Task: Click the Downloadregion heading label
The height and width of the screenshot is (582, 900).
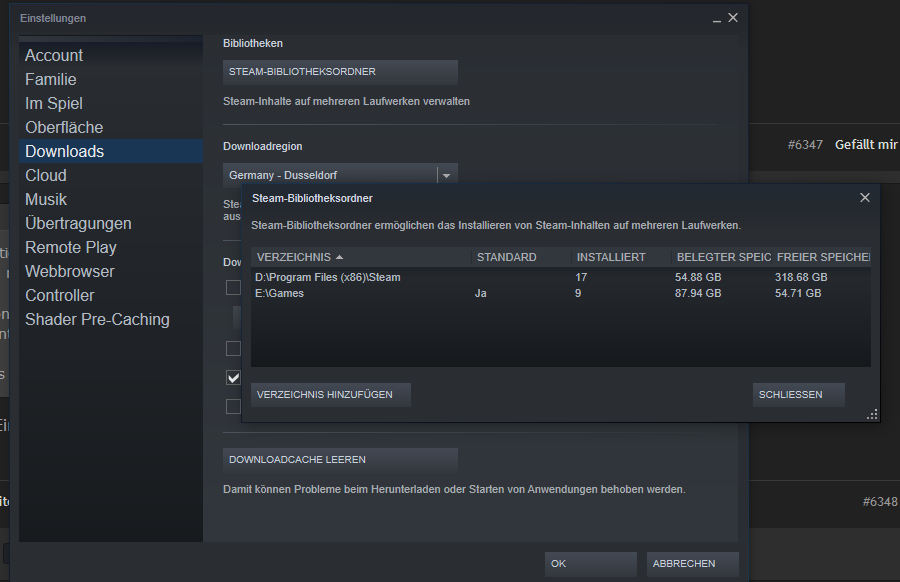Action: [x=262, y=146]
